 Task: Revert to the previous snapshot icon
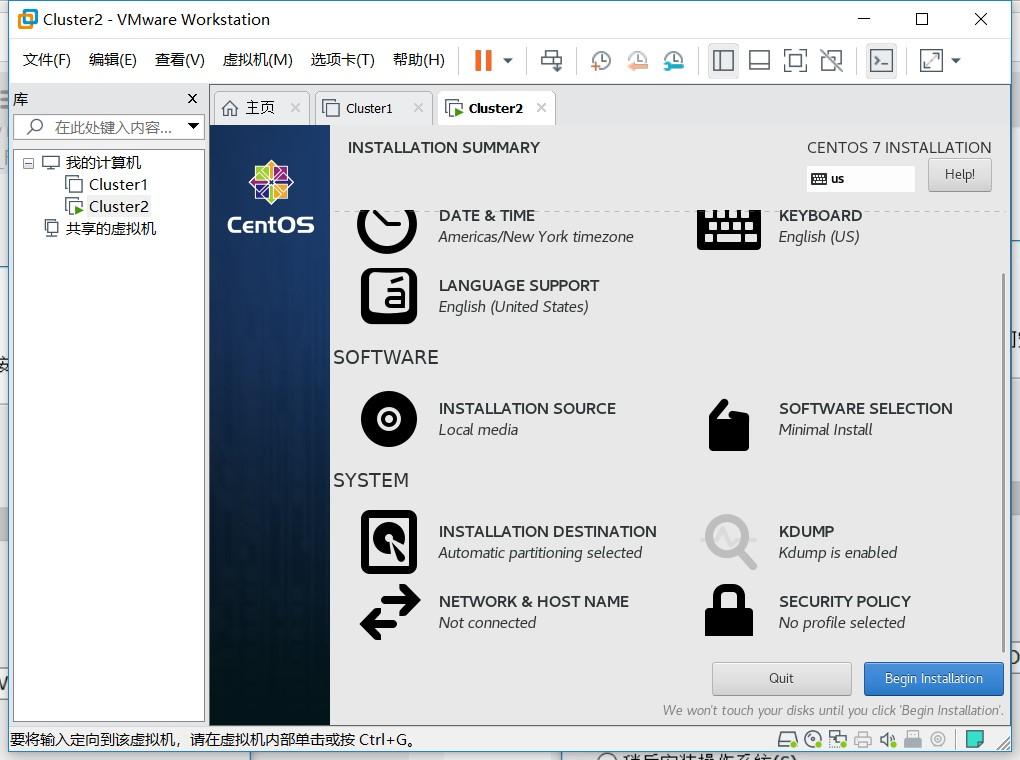(637, 61)
